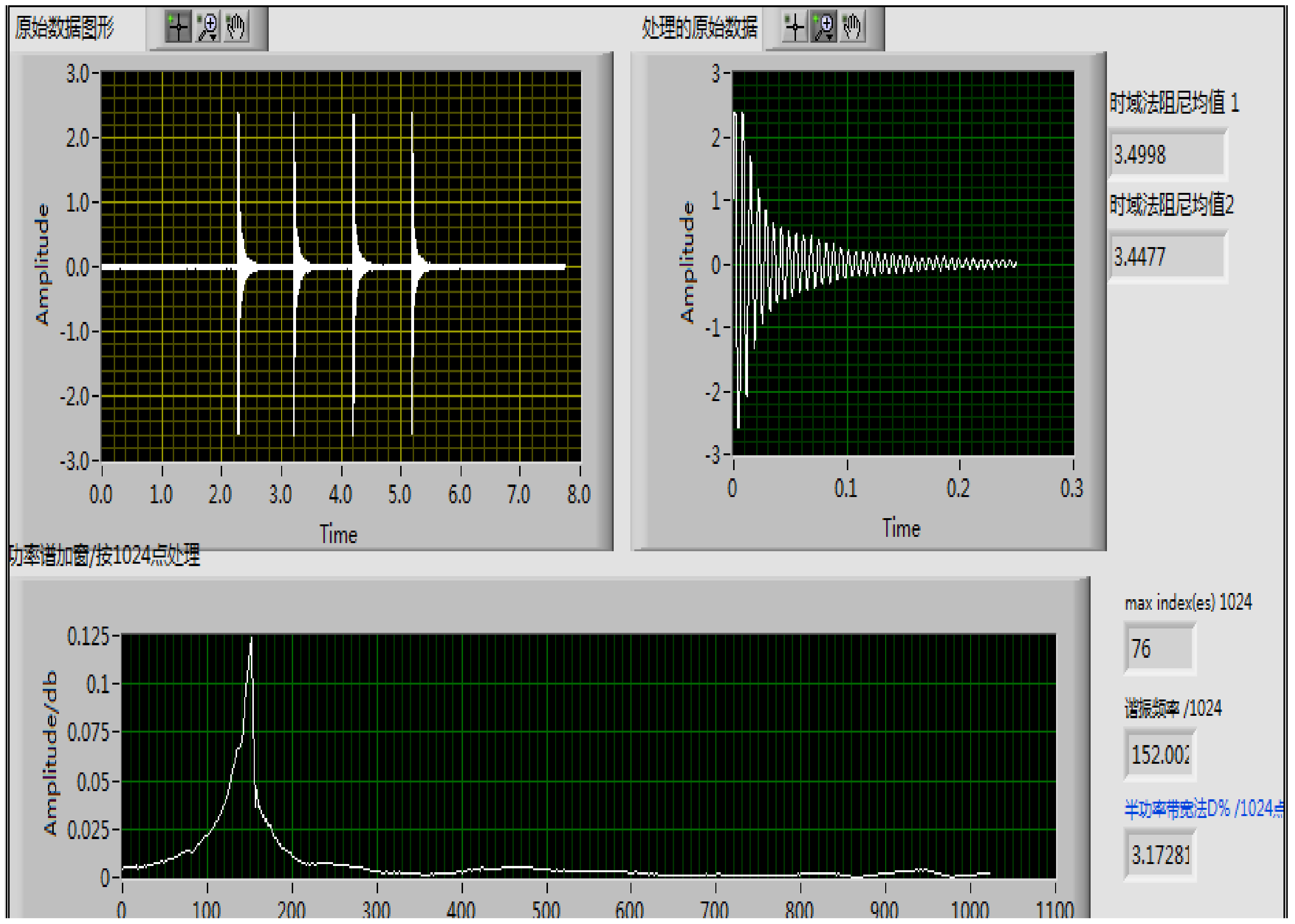Click the 原始数据图形 graph label
Viewport: 1295px width, 924px height.
[x=65, y=27]
